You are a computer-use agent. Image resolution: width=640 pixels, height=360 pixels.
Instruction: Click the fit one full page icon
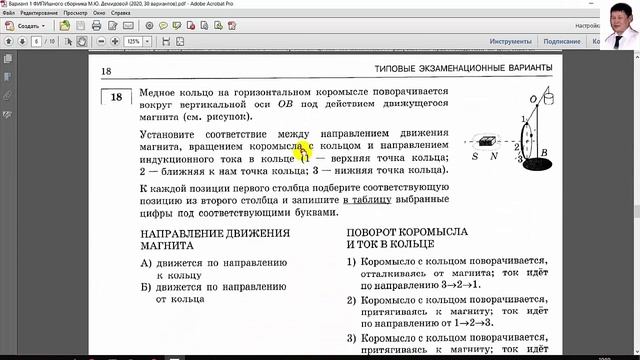tap(180, 41)
